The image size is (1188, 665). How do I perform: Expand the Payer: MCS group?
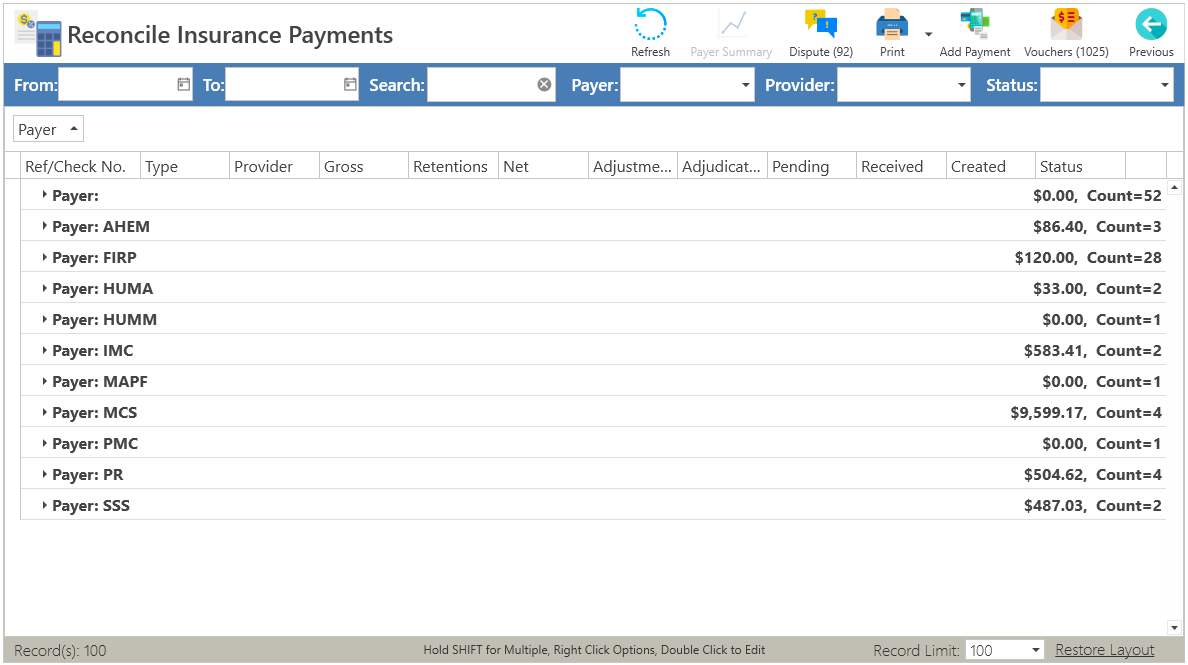pyautogui.click(x=44, y=412)
